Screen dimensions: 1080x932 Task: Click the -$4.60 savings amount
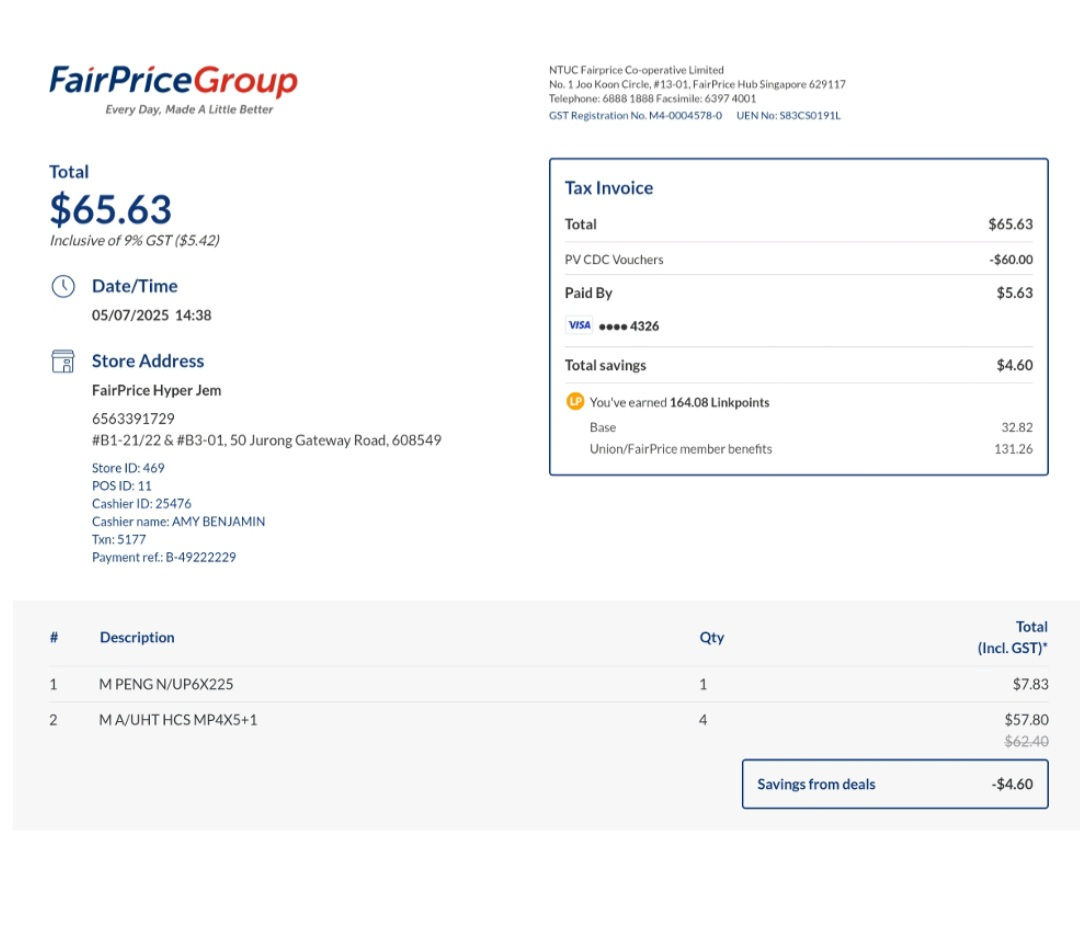(1012, 784)
